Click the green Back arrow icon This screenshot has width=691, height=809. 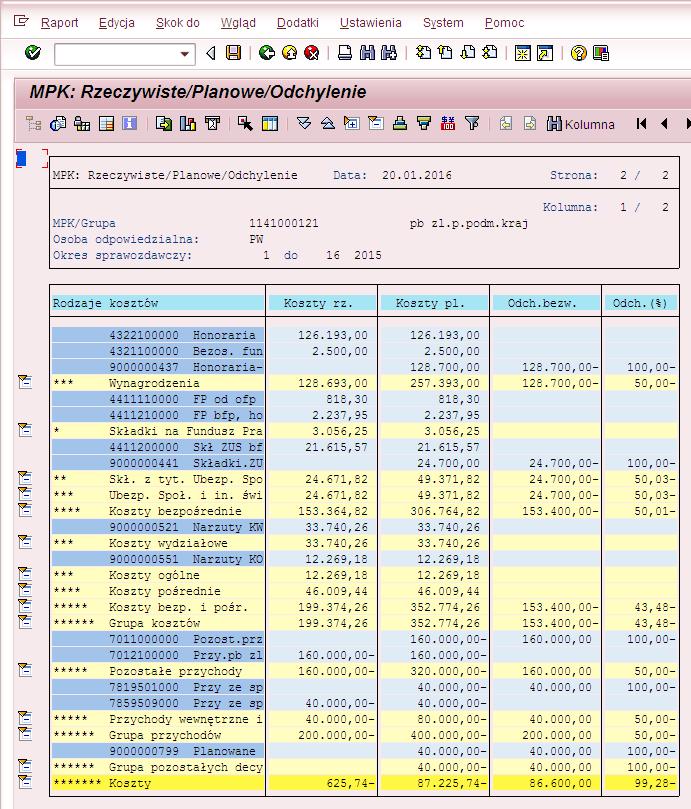pos(267,53)
